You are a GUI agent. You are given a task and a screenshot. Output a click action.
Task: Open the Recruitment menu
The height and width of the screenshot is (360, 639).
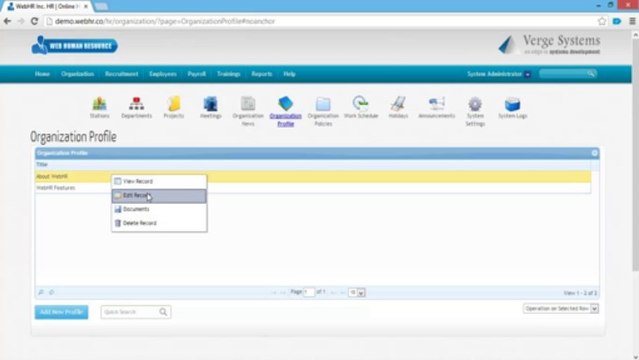coord(121,74)
